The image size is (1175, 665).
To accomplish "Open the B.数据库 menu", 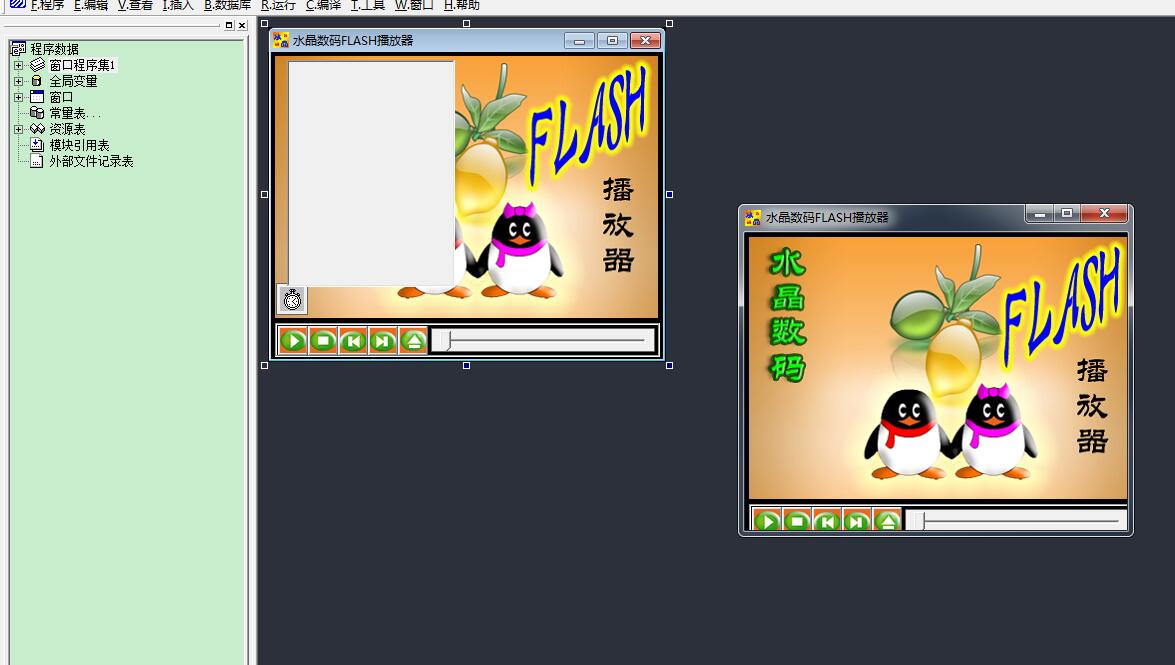I will [x=227, y=5].
